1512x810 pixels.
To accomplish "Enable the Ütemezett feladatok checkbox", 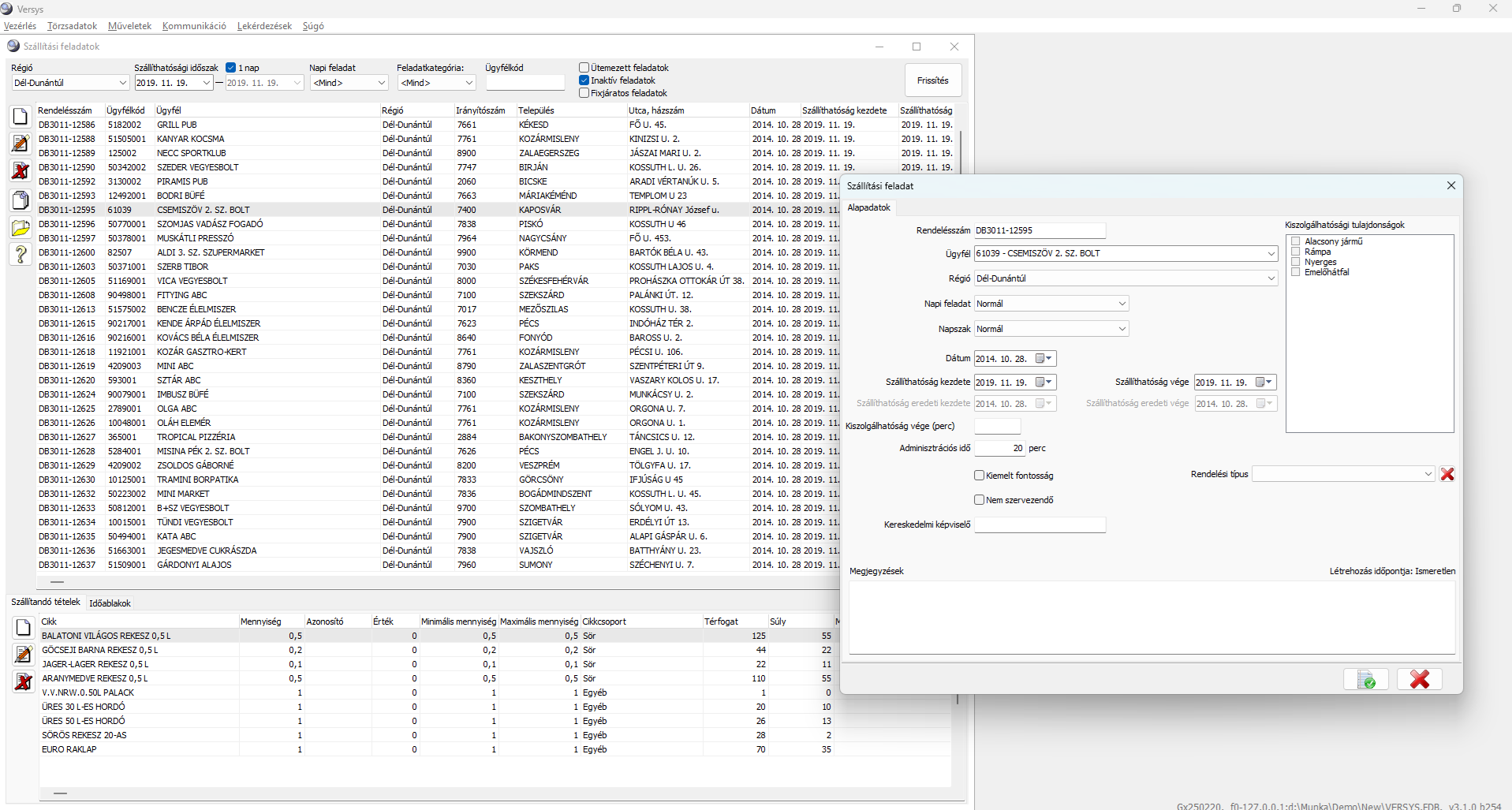I will tap(584, 68).
